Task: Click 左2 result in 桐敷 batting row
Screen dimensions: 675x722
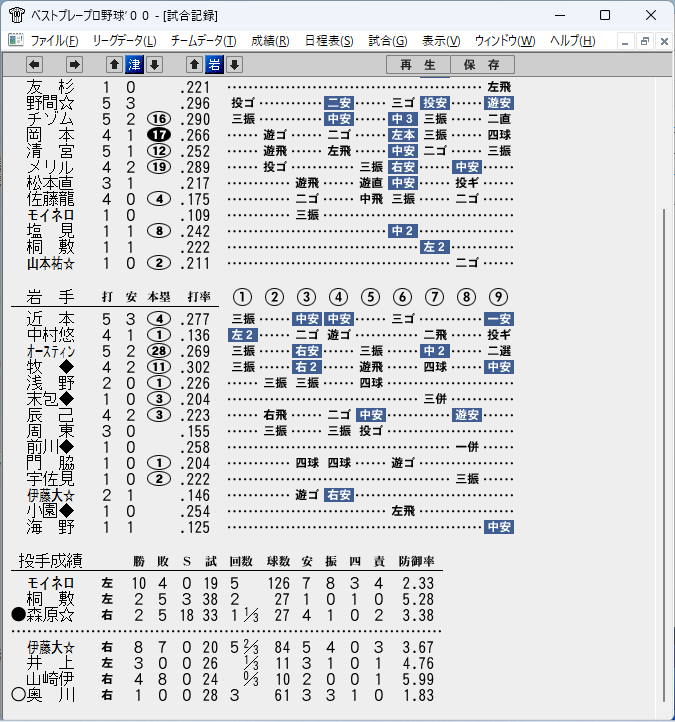Action: (x=435, y=247)
